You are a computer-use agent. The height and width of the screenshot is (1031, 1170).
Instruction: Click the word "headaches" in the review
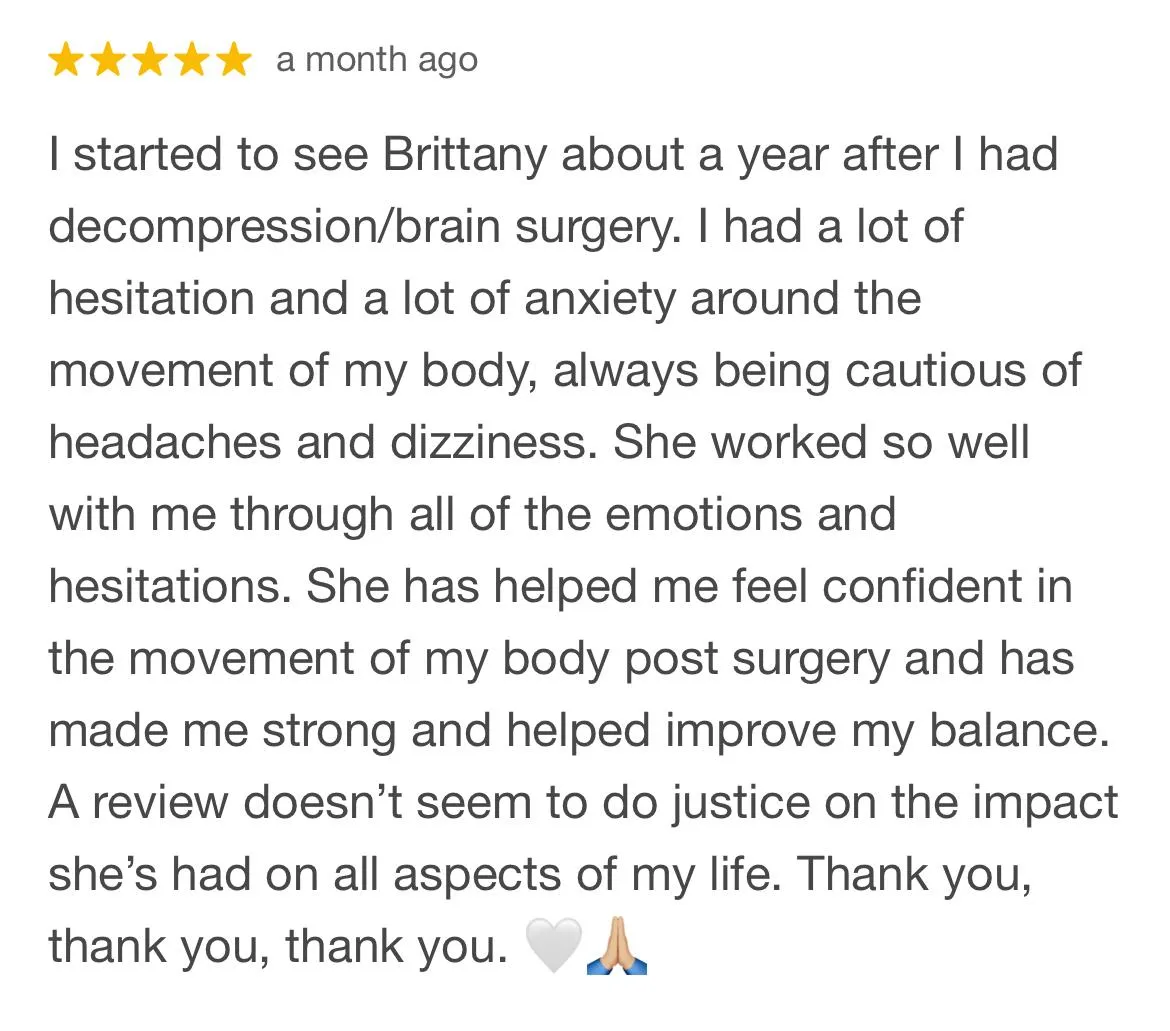165,442
